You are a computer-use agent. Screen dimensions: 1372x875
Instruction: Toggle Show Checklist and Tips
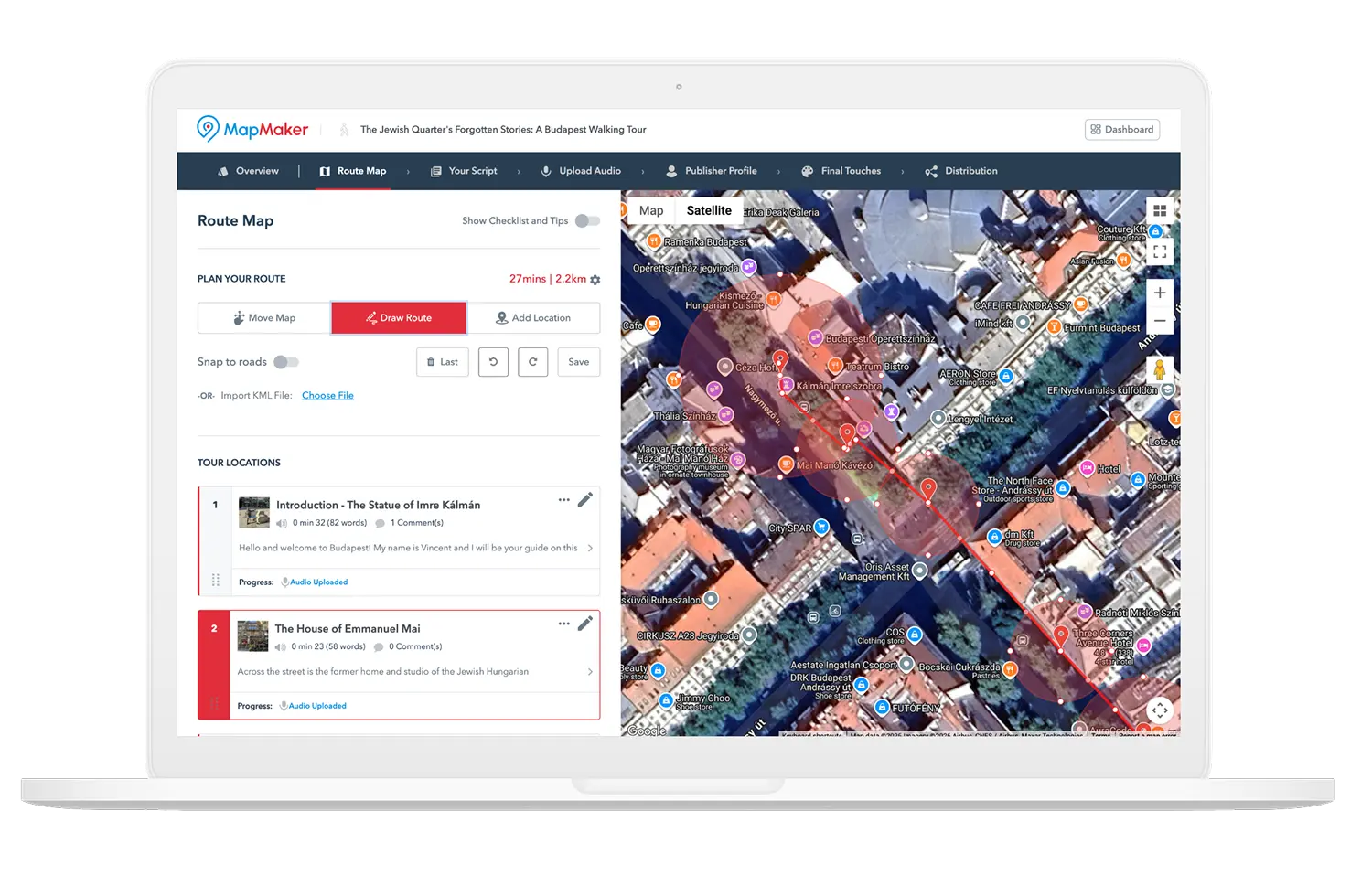point(587,220)
